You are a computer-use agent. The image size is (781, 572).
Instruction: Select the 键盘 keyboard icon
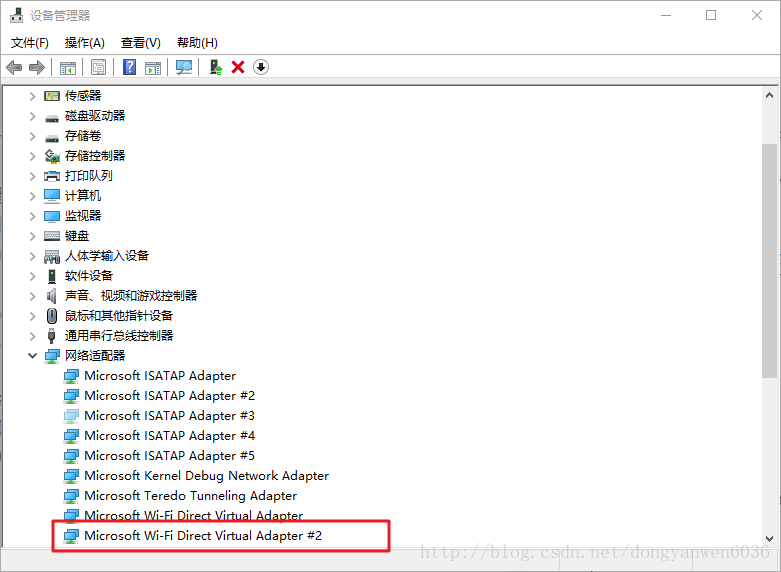(52, 236)
